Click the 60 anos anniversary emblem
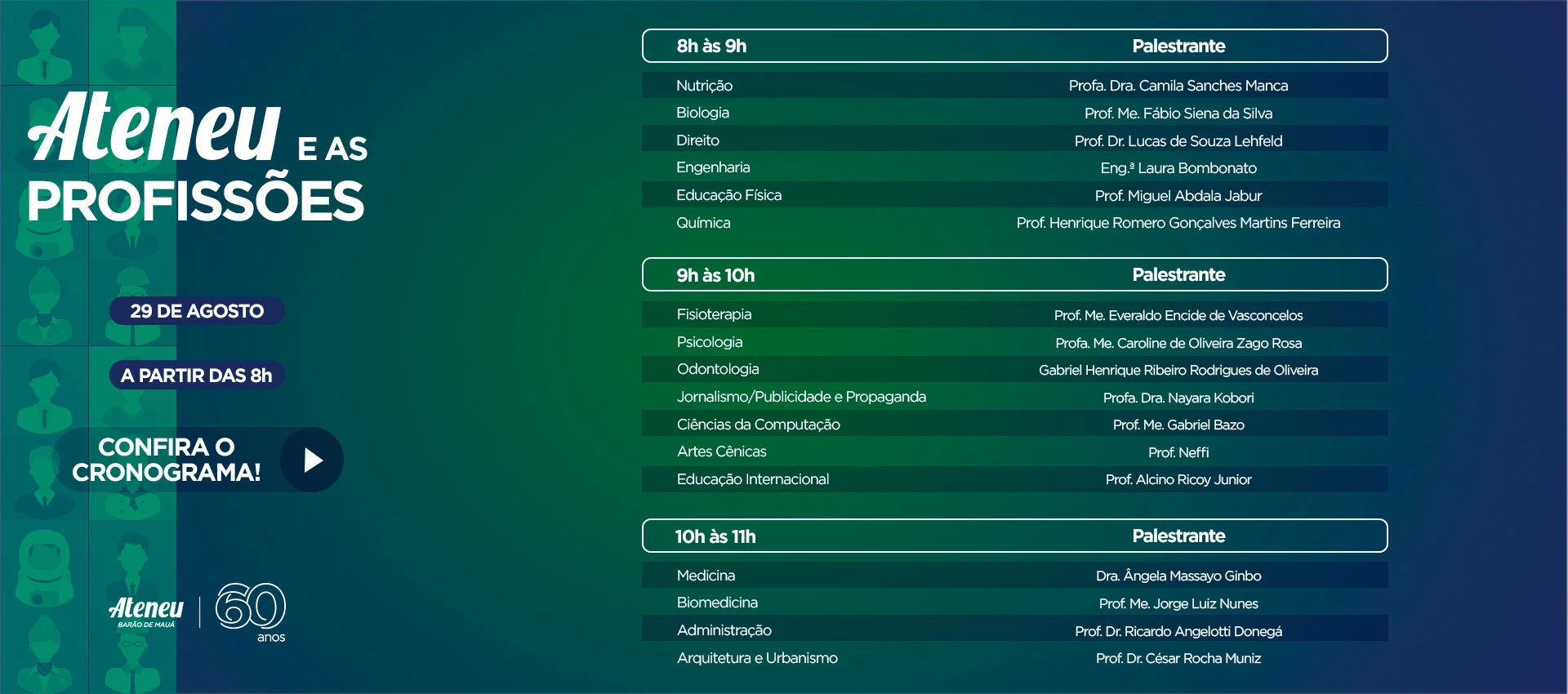1568x694 pixels. coord(251,612)
